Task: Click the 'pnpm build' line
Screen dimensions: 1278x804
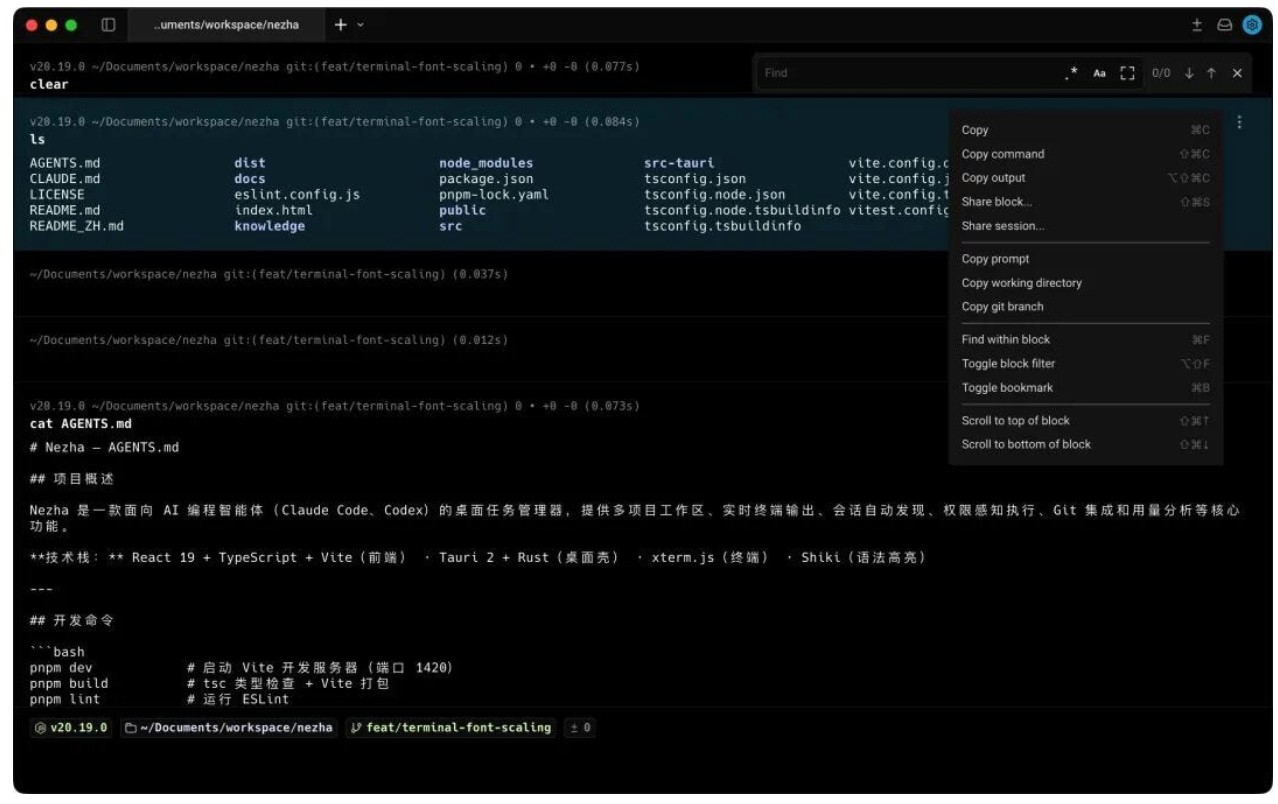Action: pos(209,684)
